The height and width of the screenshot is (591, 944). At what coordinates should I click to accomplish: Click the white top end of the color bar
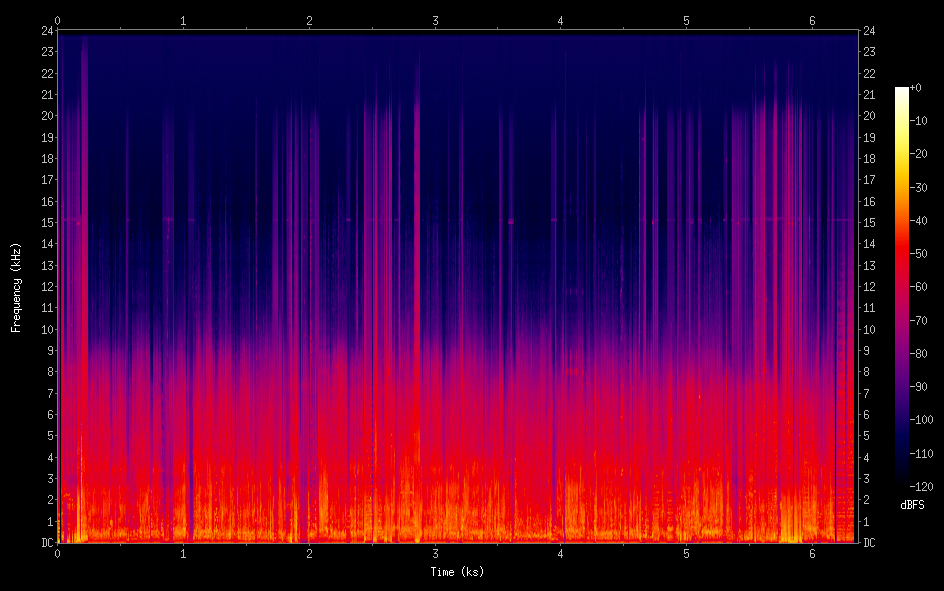pos(902,91)
